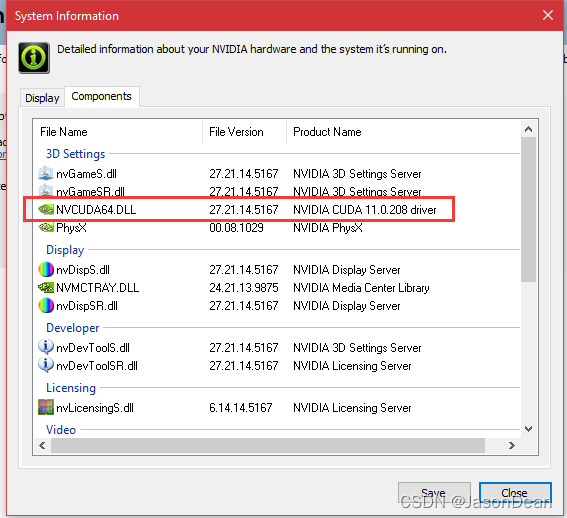This screenshot has height=518, width=567.
Task: Click the nvDispSR.dll rainbow icon
Action: pyautogui.click(x=46, y=306)
